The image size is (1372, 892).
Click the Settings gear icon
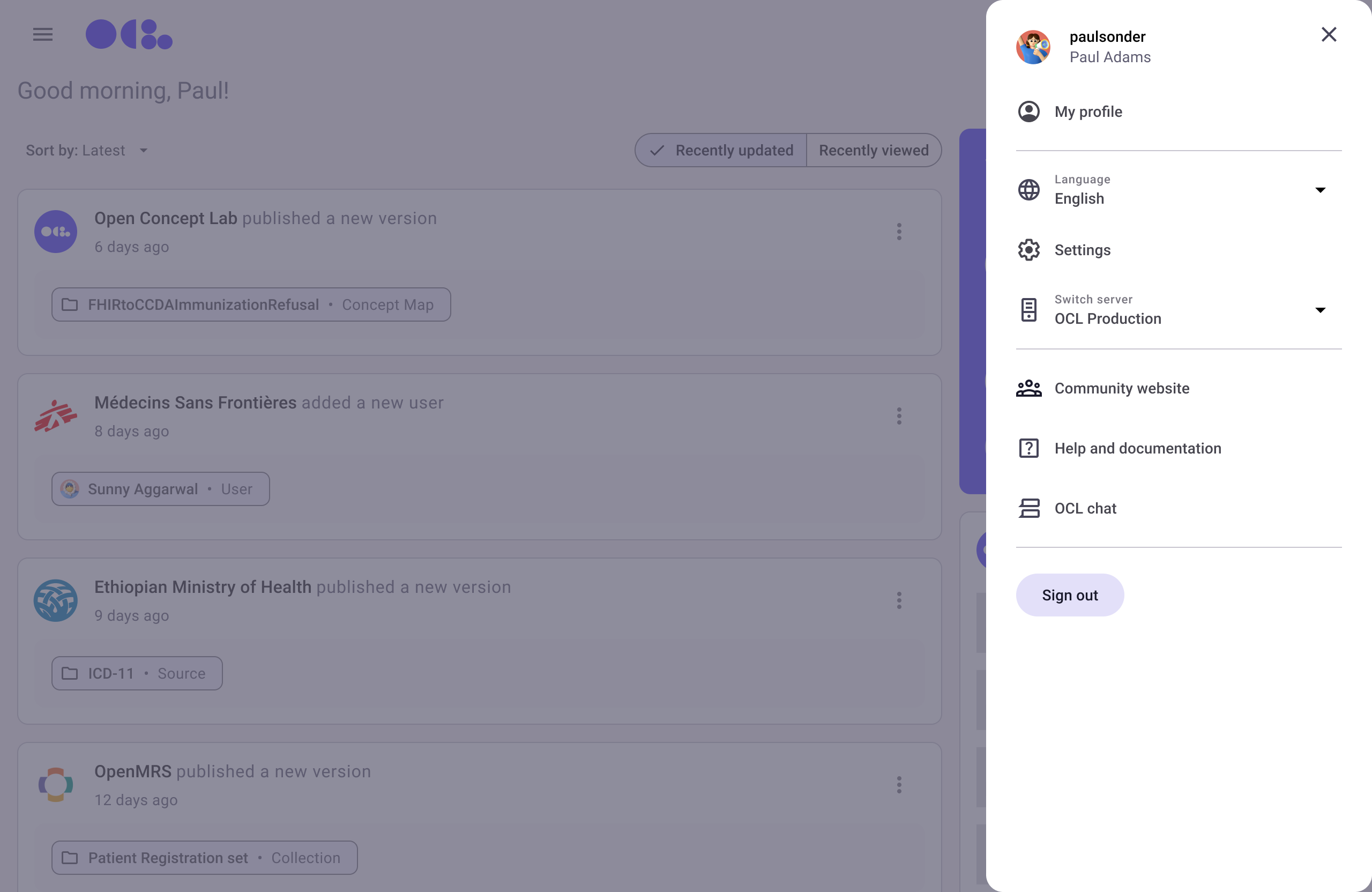coord(1028,250)
